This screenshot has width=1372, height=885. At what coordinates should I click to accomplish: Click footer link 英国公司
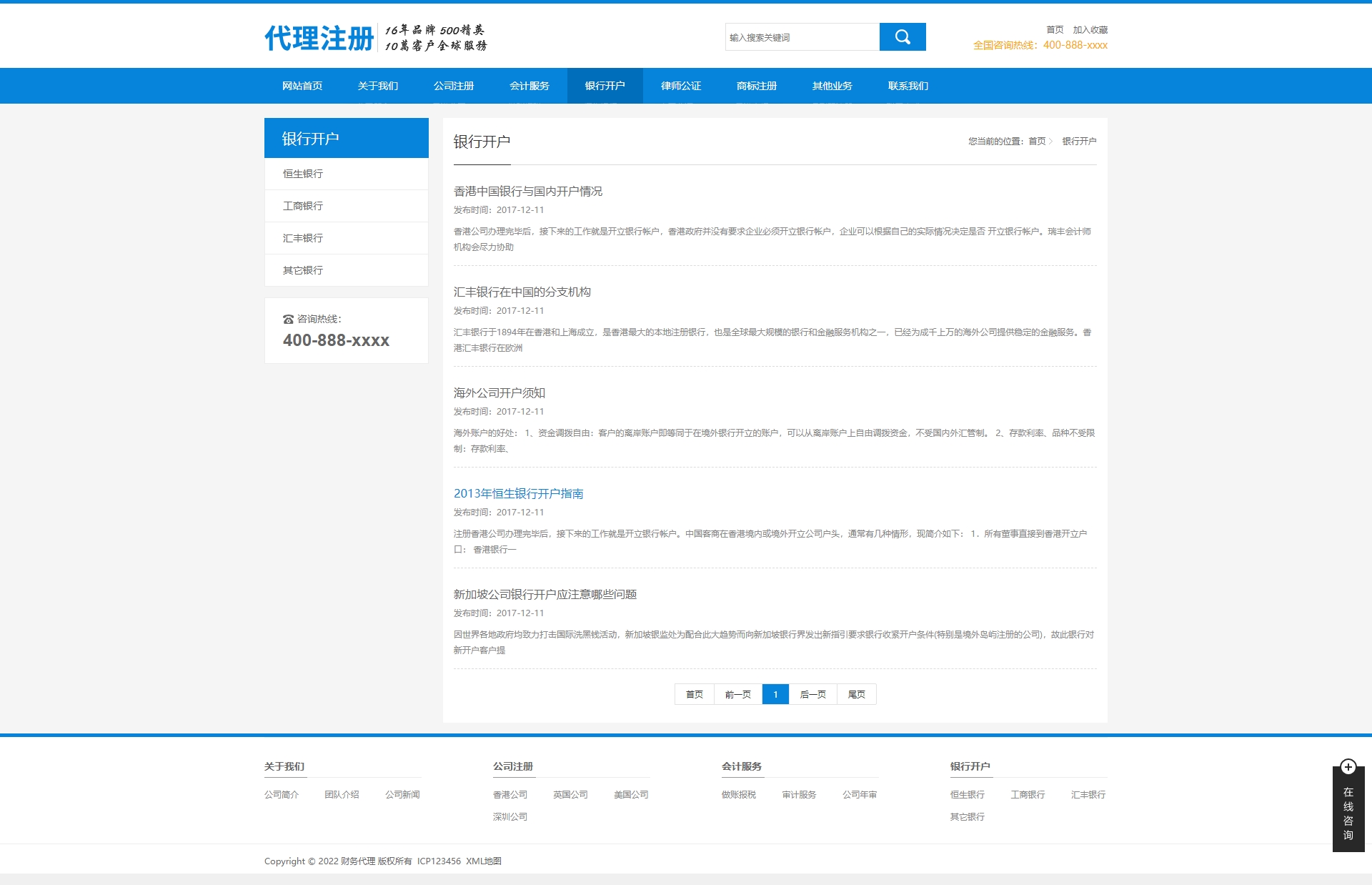click(571, 795)
